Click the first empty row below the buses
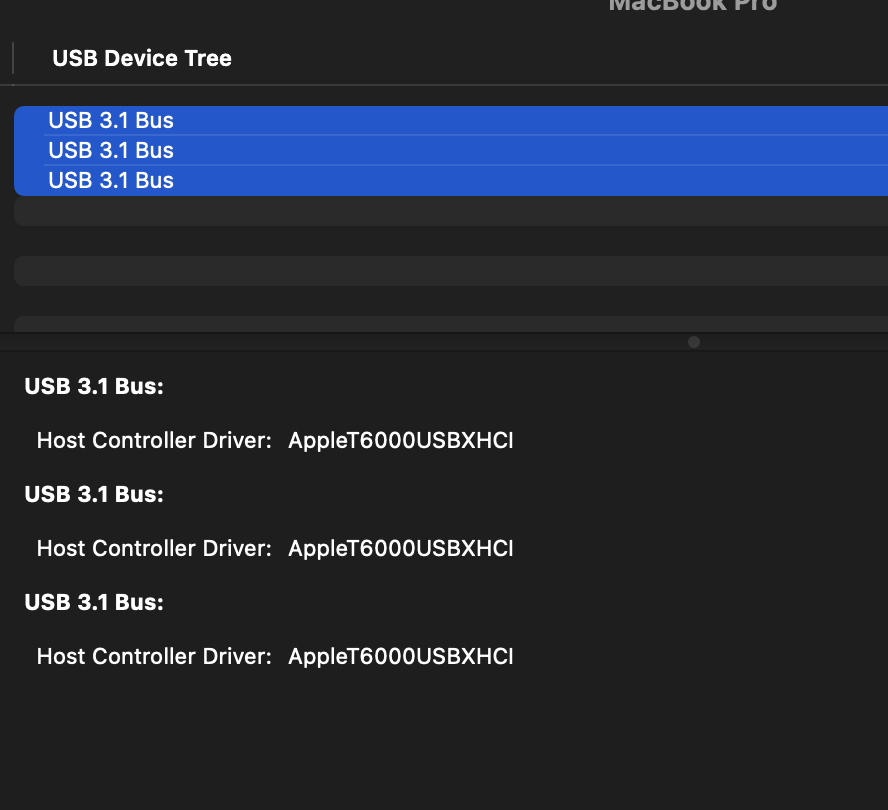 (x=450, y=211)
